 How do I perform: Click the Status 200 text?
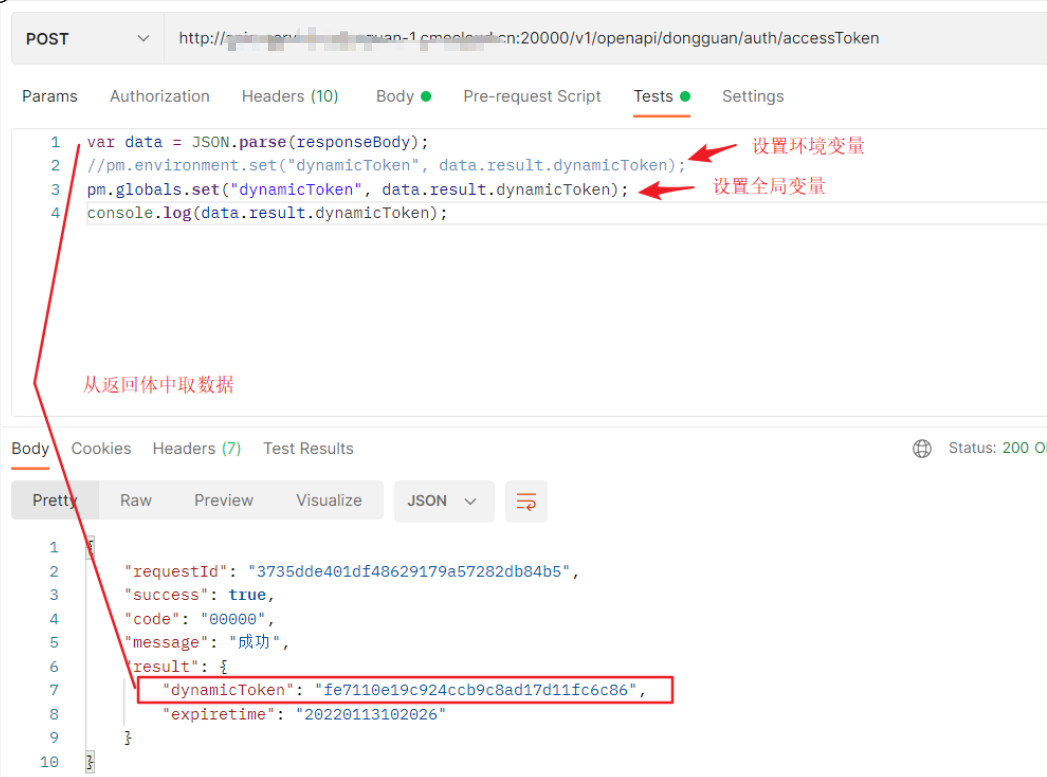[x=997, y=448]
